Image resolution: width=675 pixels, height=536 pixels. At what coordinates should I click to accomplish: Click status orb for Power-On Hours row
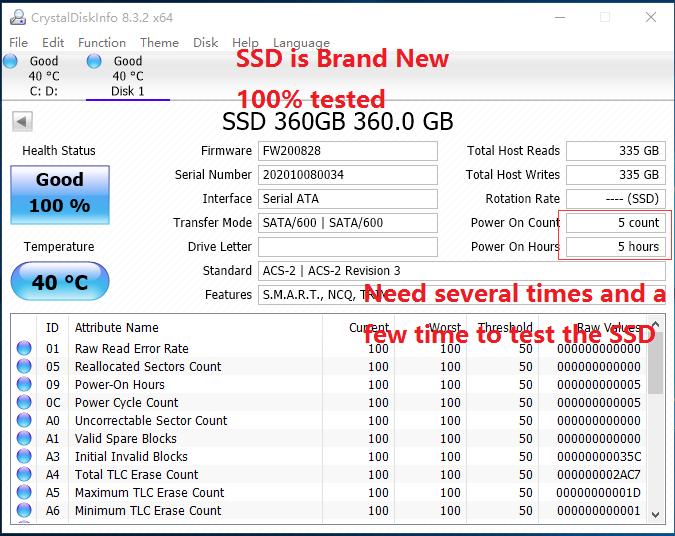tap(24, 384)
